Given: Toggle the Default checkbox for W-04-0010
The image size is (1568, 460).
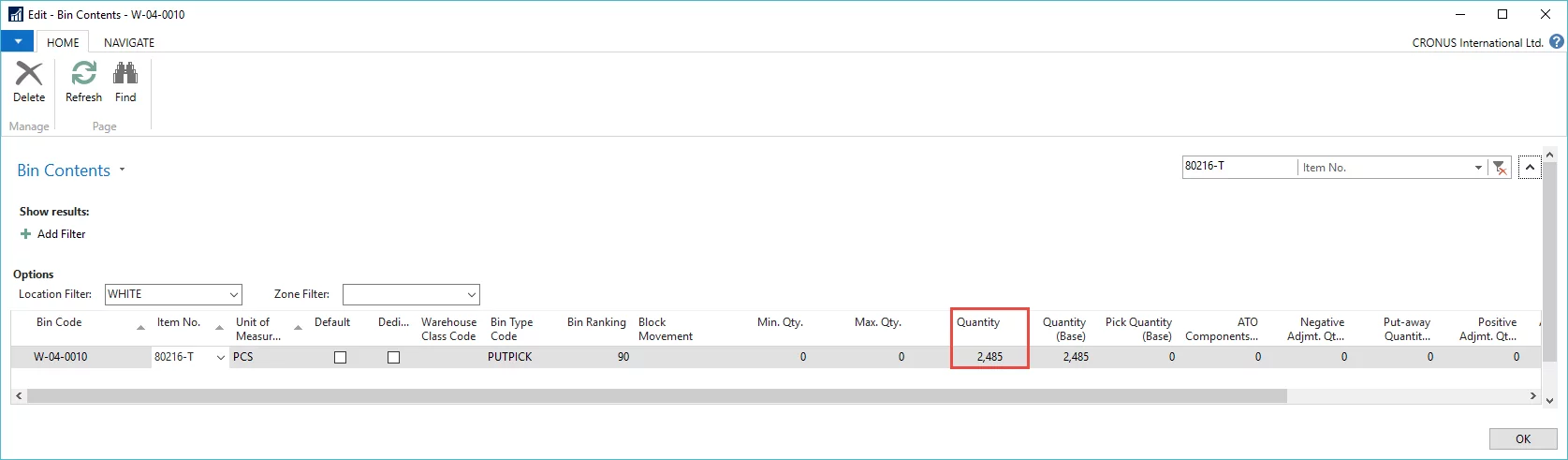Looking at the screenshot, I should pos(340,358).
